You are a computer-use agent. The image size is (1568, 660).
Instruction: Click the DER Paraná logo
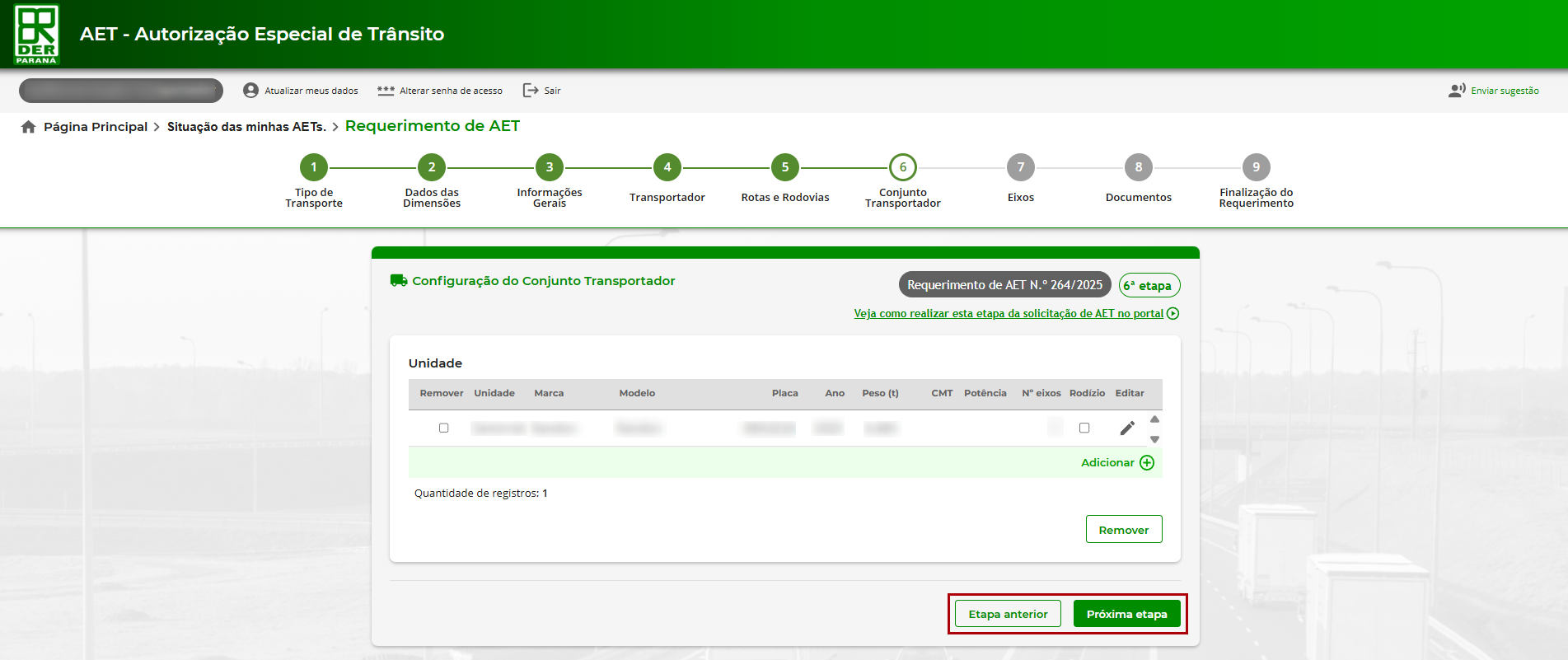point(36,34)
